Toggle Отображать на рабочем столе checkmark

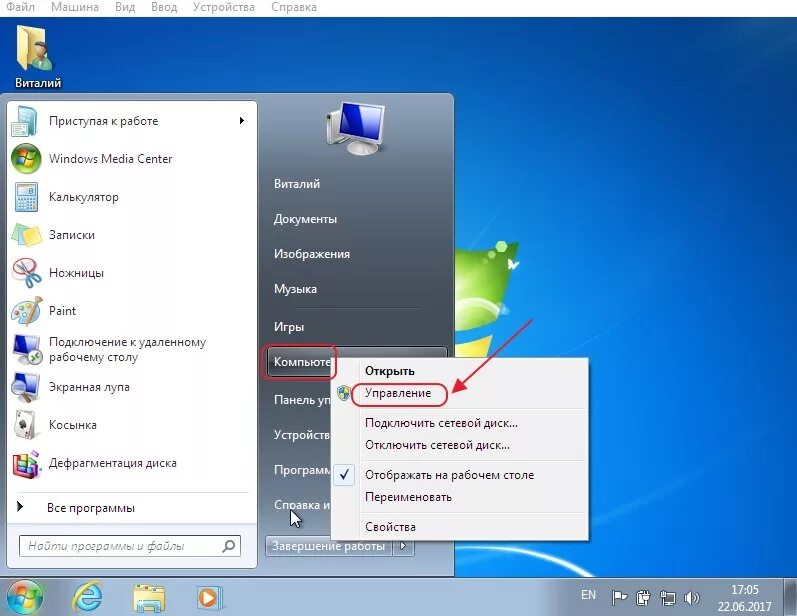click(x=344, y=475)
